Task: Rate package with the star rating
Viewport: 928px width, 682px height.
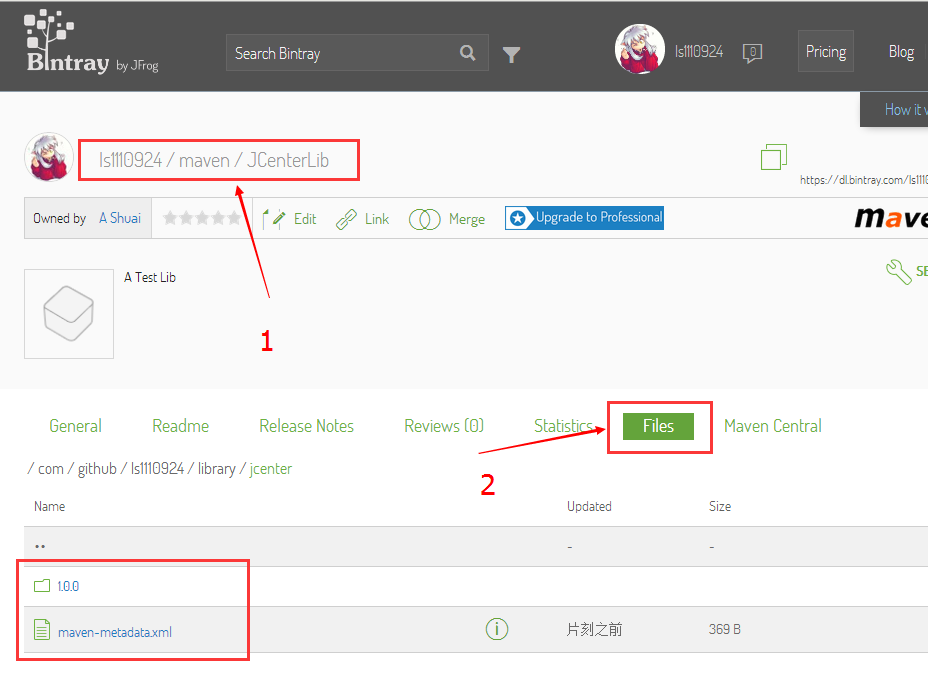Action: pyautogui.click(x=202, y=218)
